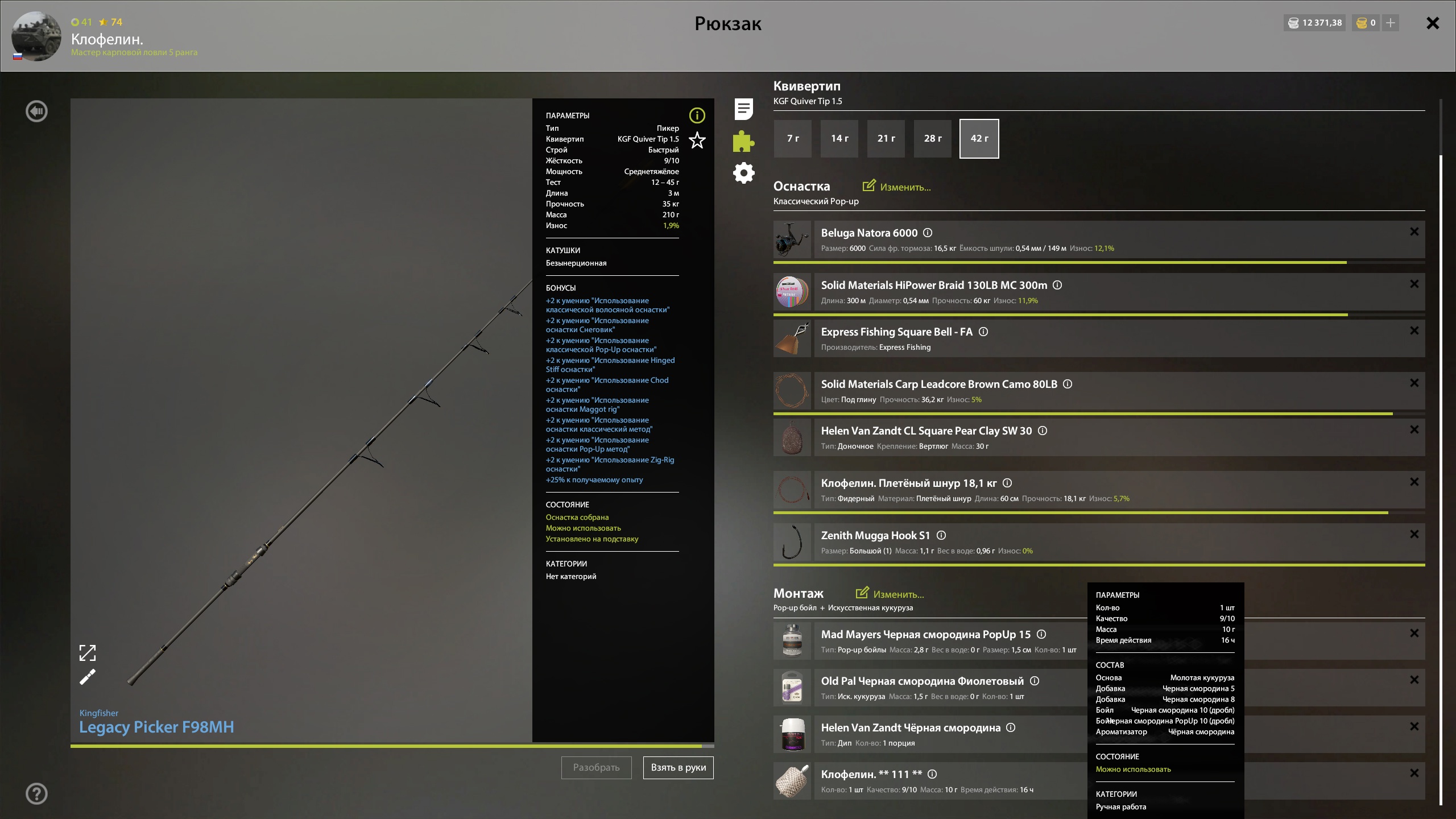Click the Mad Mayers PopUp jar thumbnail

[792, 641]
